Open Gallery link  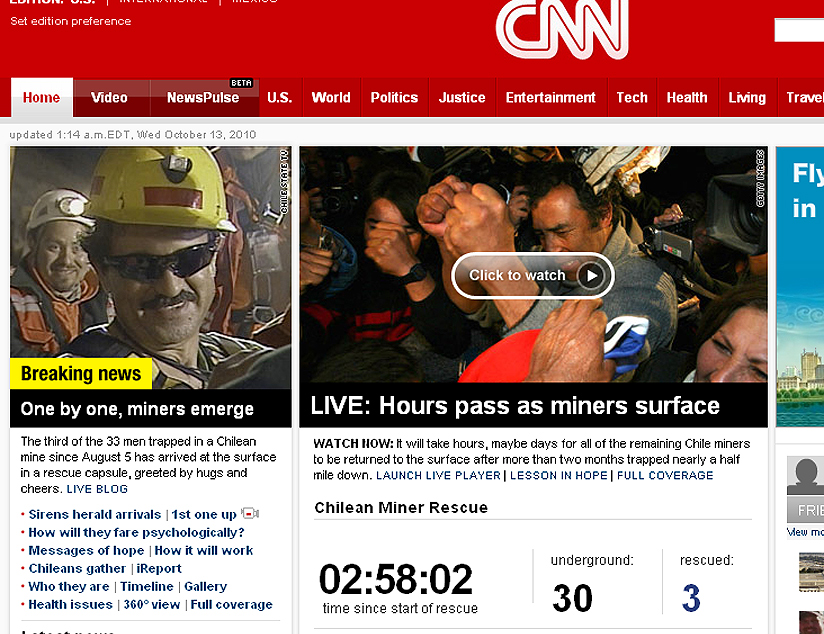205,586
